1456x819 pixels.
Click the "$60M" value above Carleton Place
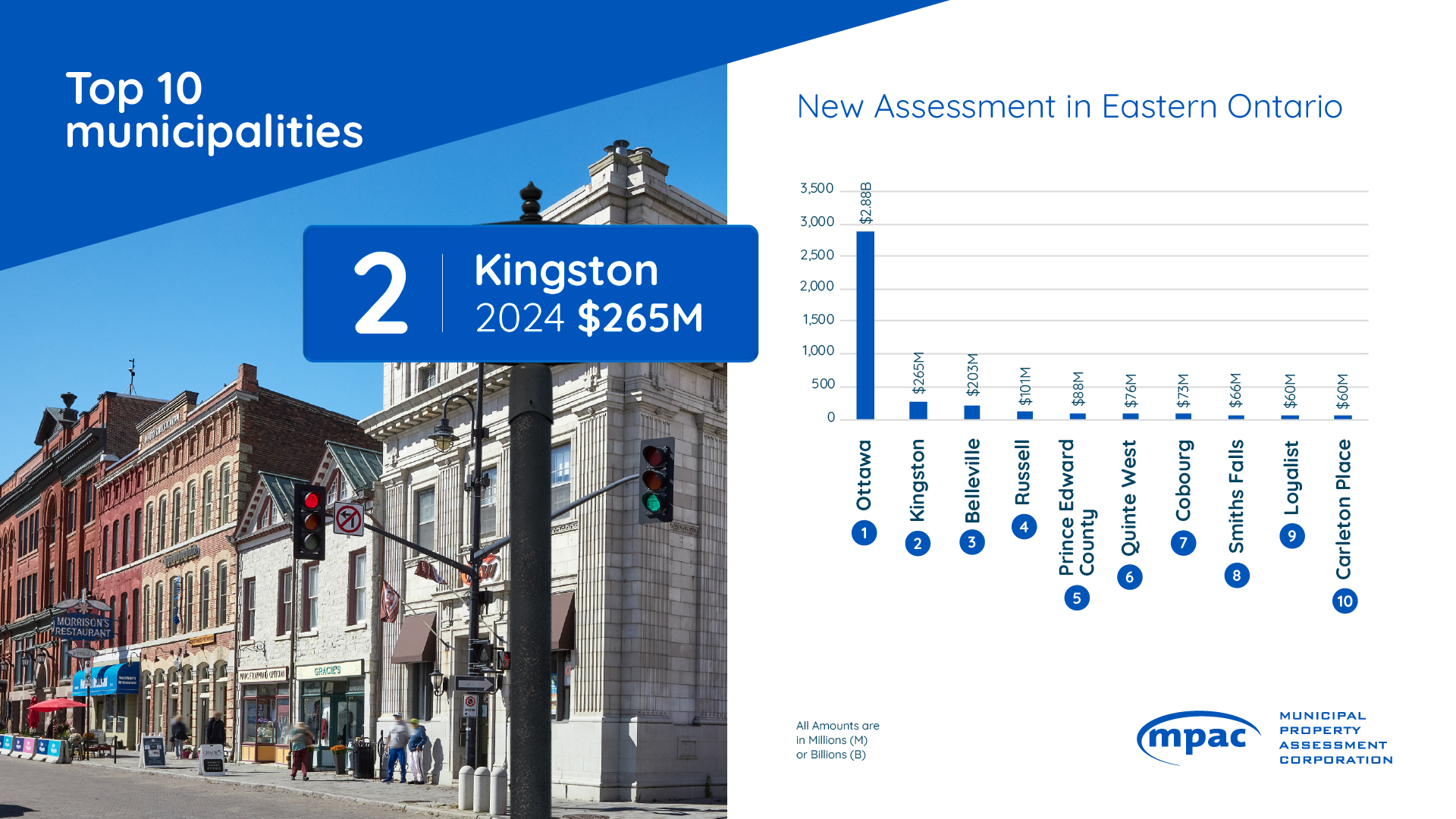pyautogui.click(x=1343, y=391)
